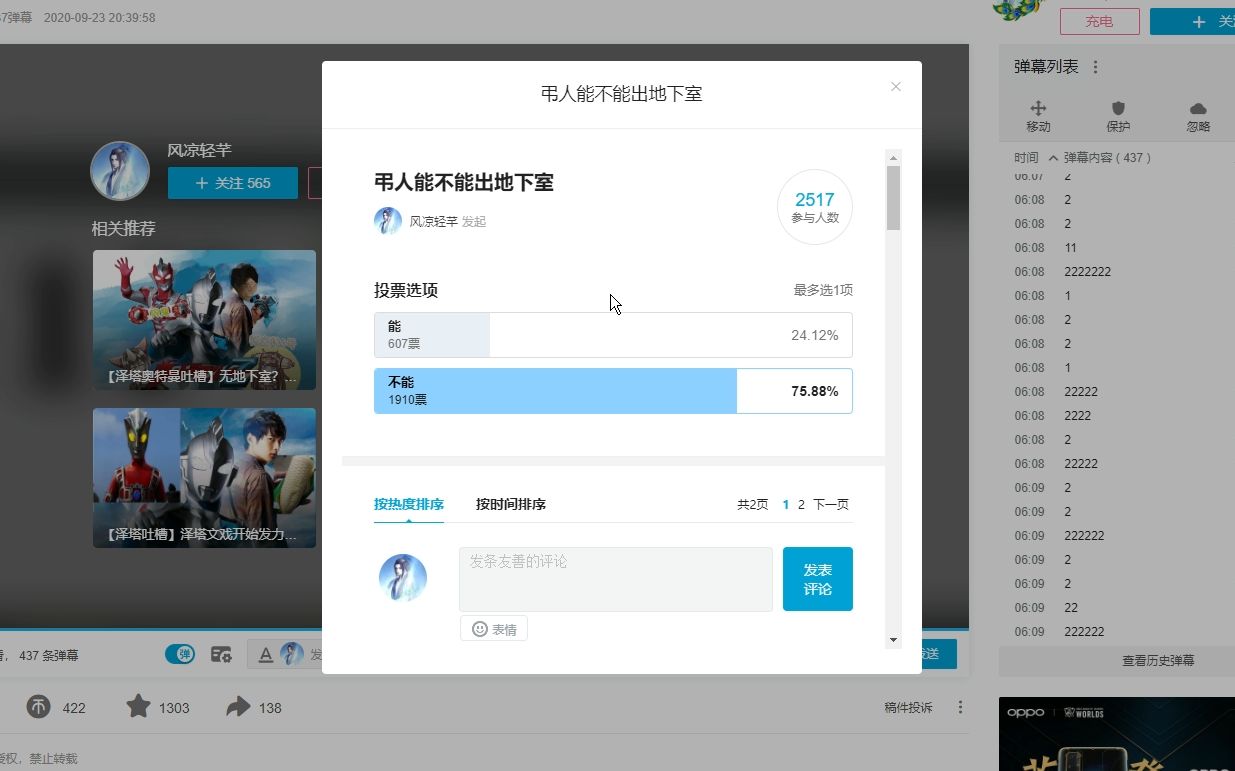Select the 能 vote option
Screen dimensions: 1235x771
pos(613,335)
